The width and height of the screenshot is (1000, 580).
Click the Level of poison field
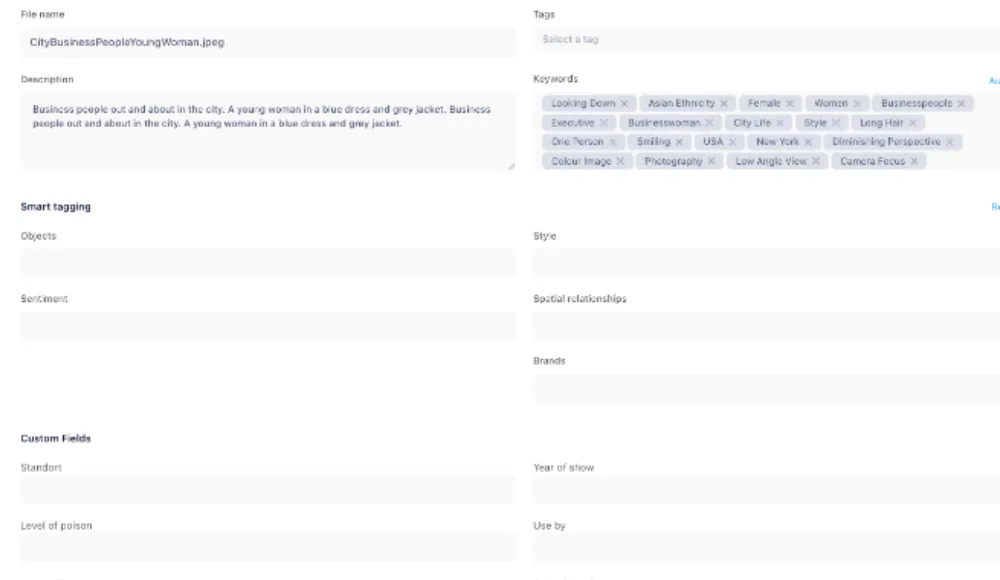pos(268,547)
